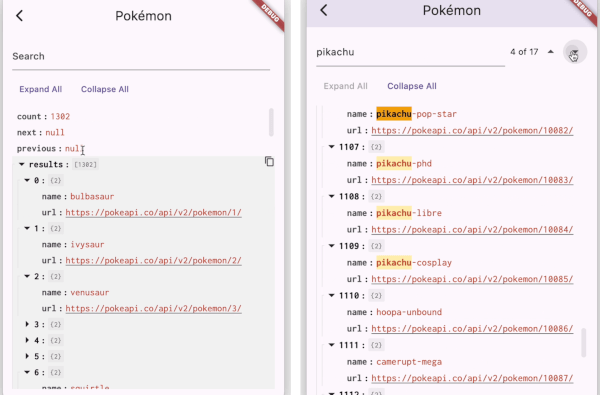Expand item 3 in results

click(27, 324)
